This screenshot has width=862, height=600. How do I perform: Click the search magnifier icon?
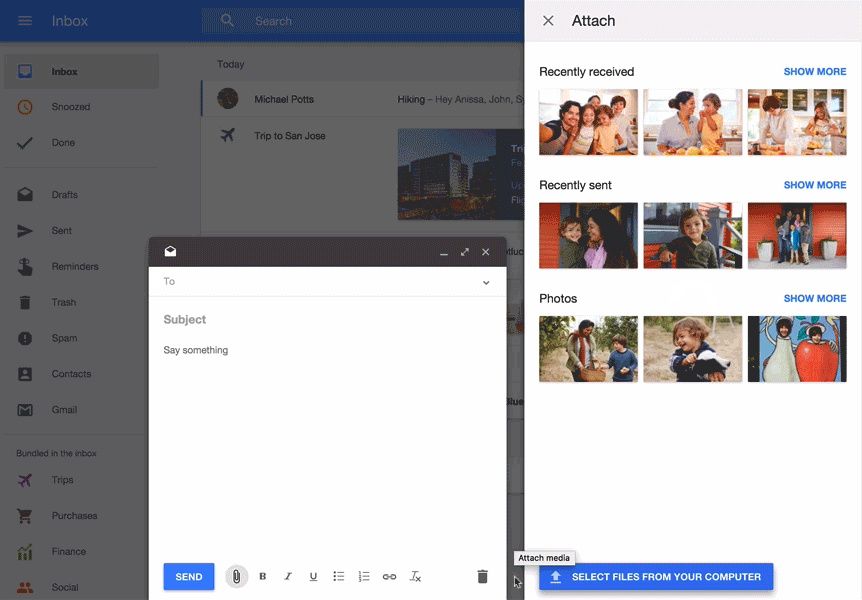pos(226,20)
